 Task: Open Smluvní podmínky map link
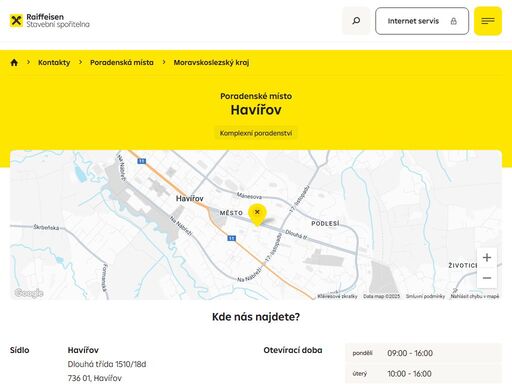425,296
